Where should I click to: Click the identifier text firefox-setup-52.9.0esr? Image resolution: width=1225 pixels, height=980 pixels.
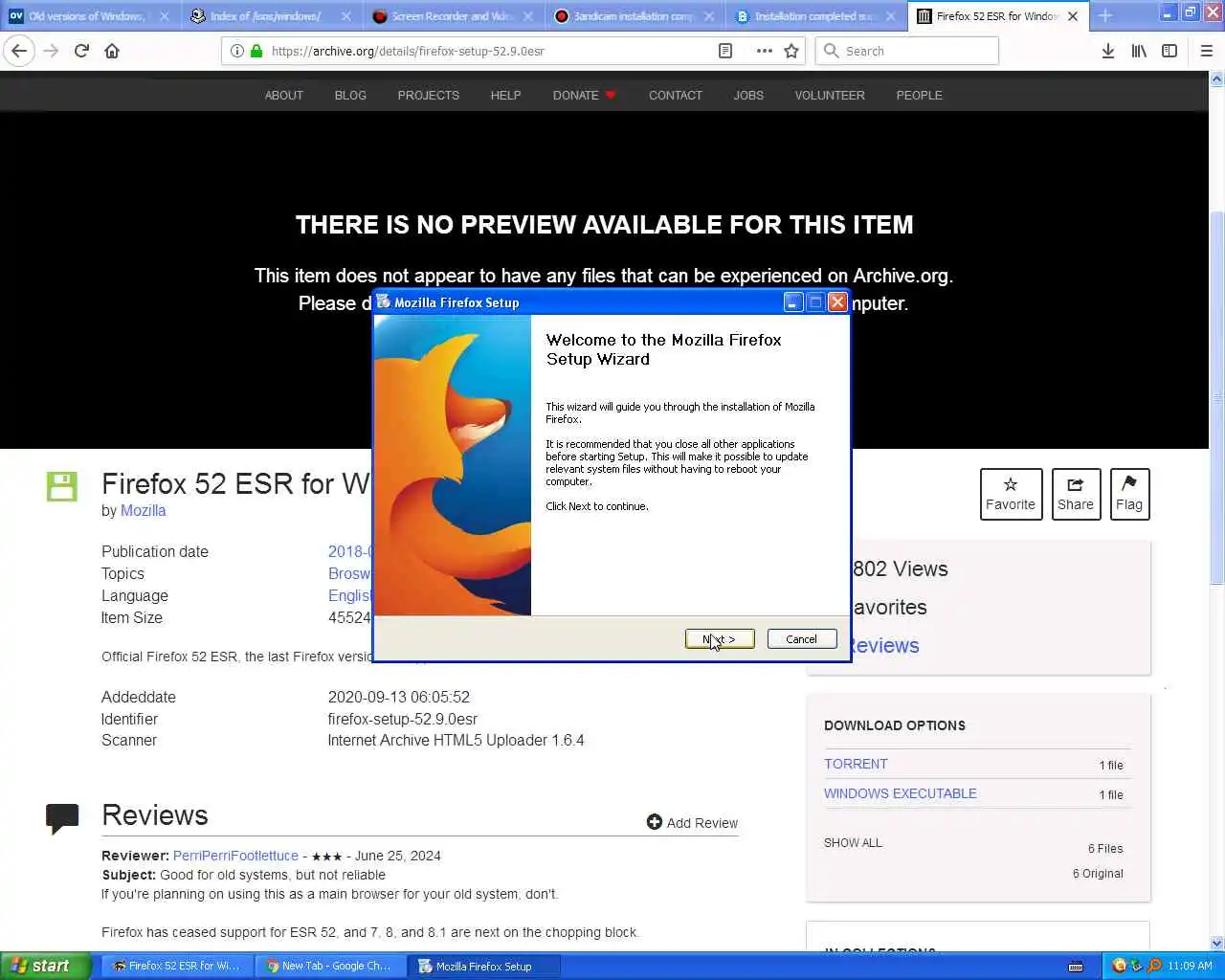point(403,719)
